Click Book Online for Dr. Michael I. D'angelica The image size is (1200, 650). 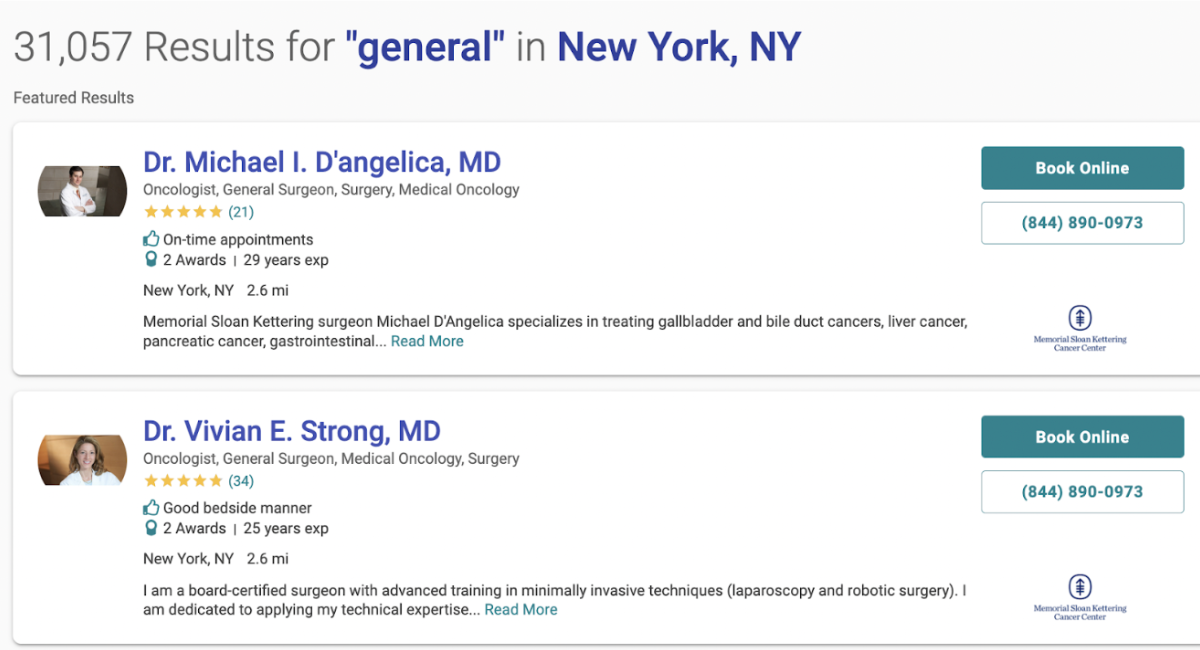[1082, 168]
